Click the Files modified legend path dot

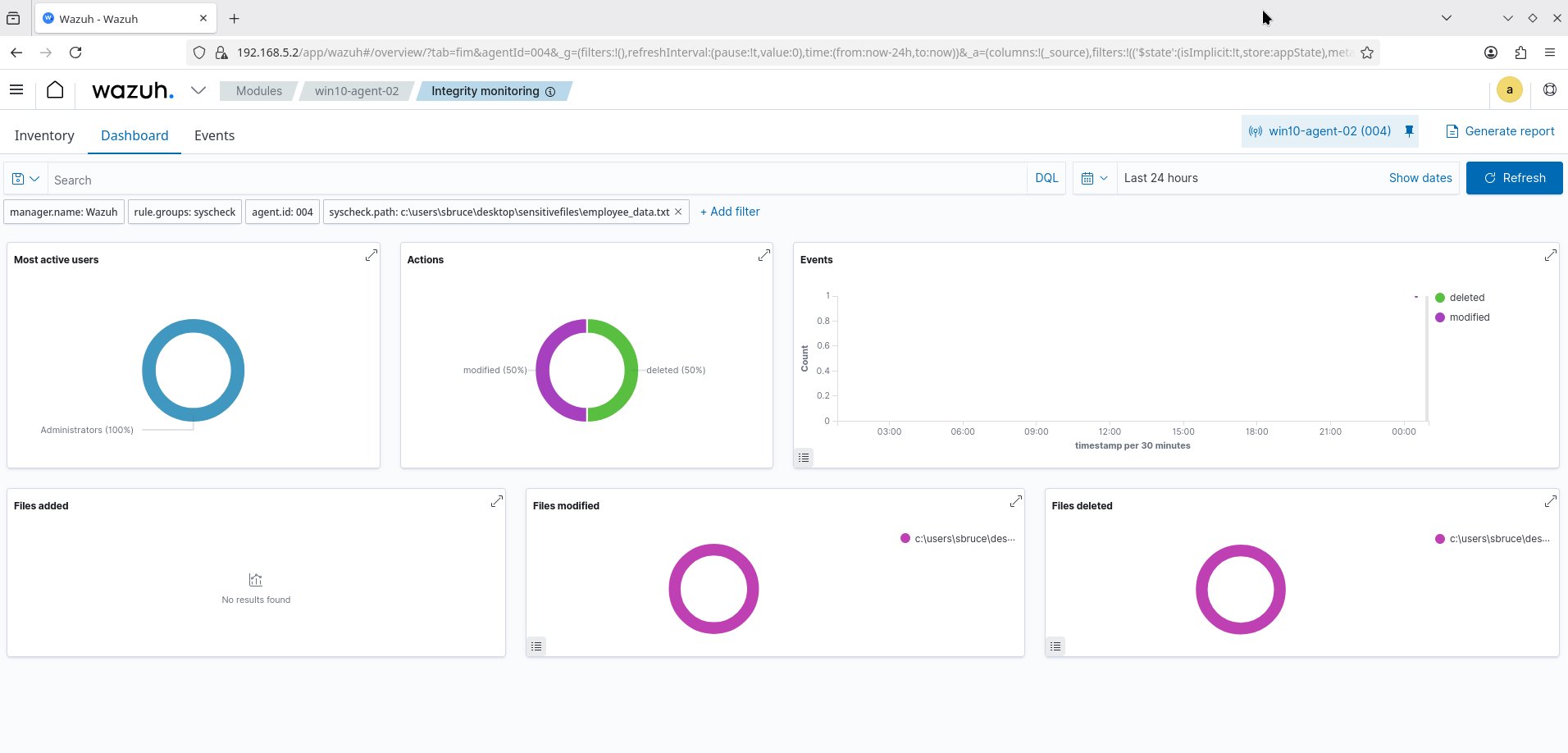pyautogui.click(x=905, y=538)
